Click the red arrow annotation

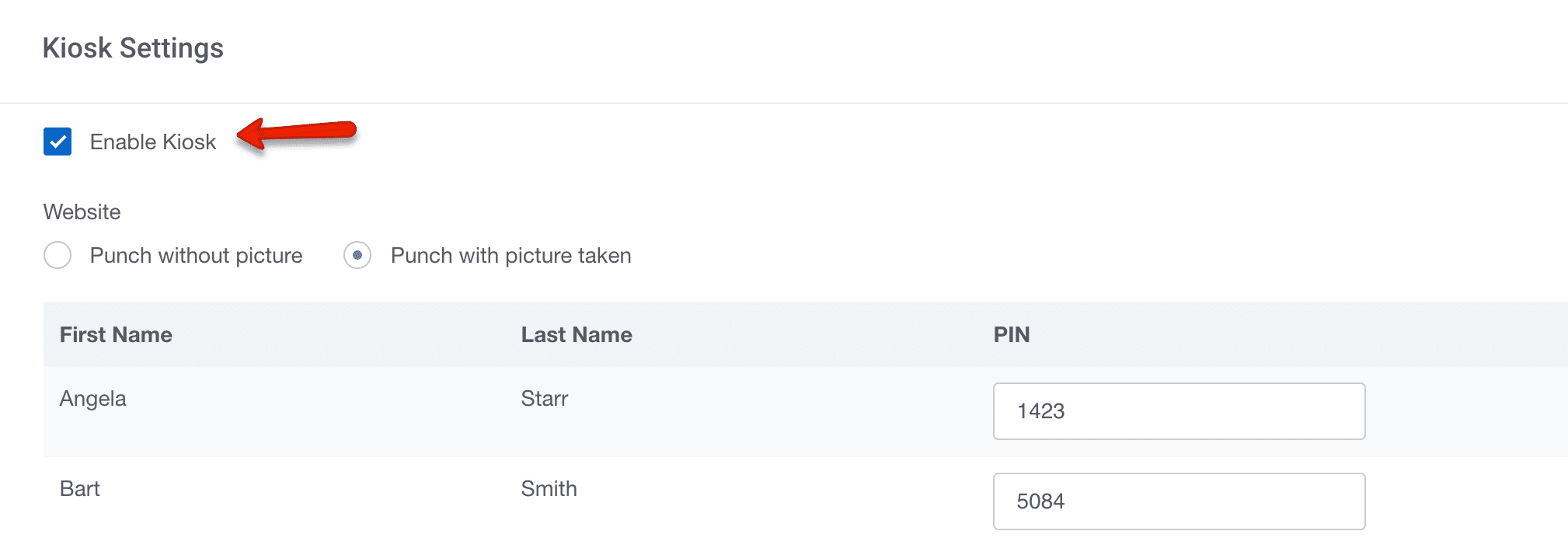tap(297, 134)
